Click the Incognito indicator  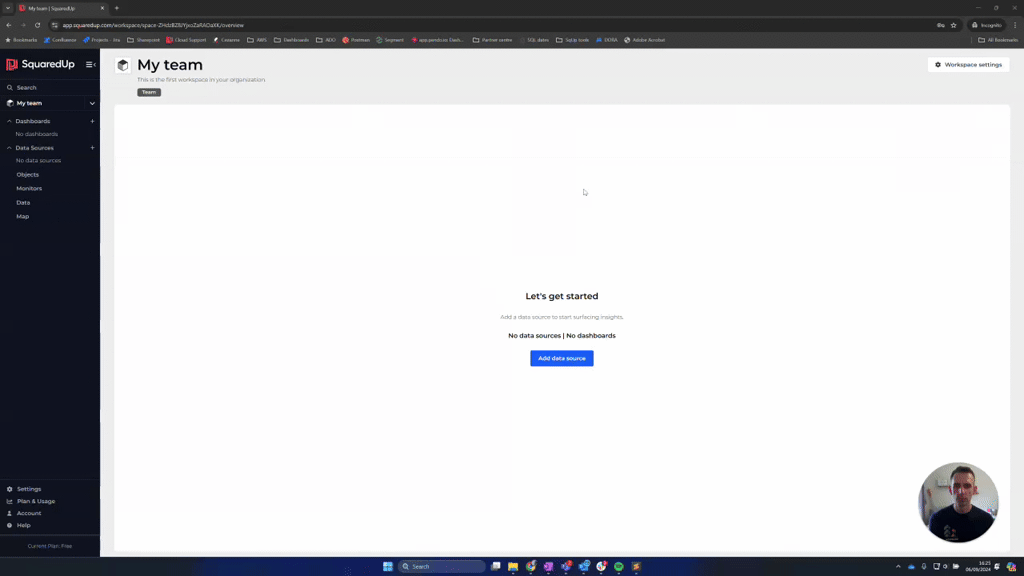click(x=986, y=25)
